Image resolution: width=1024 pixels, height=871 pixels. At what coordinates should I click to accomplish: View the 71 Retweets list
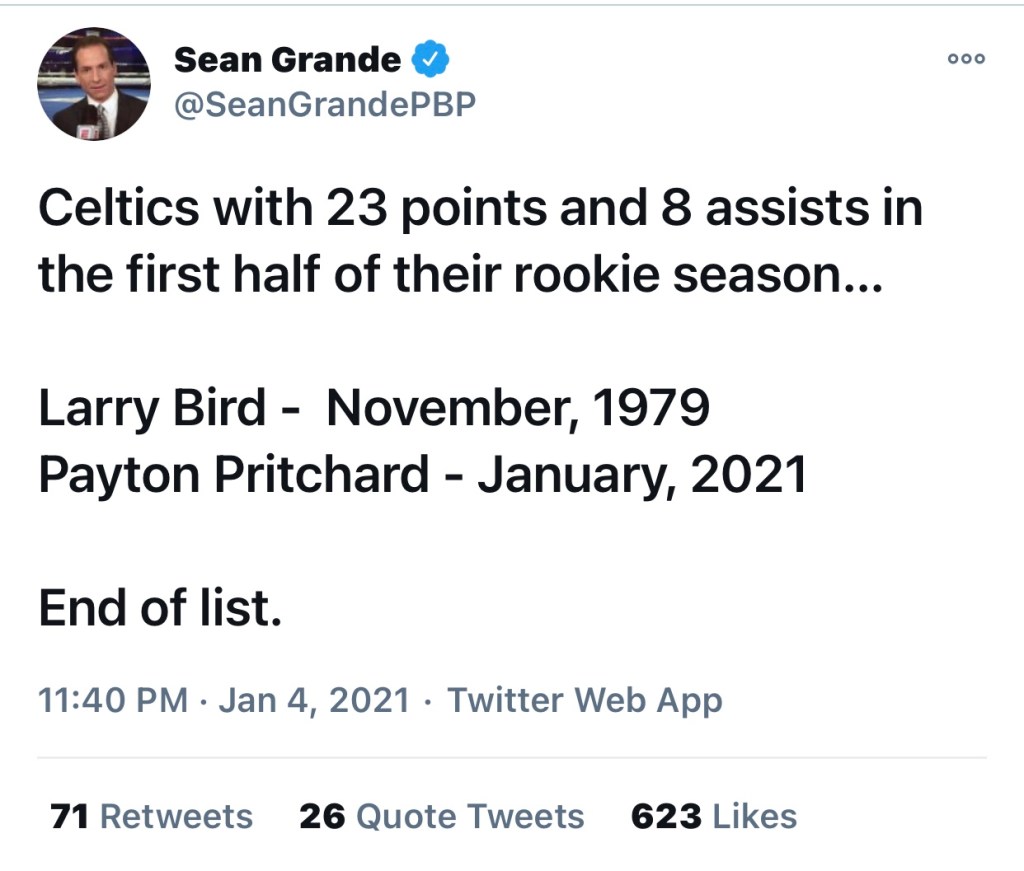[151, 816]
